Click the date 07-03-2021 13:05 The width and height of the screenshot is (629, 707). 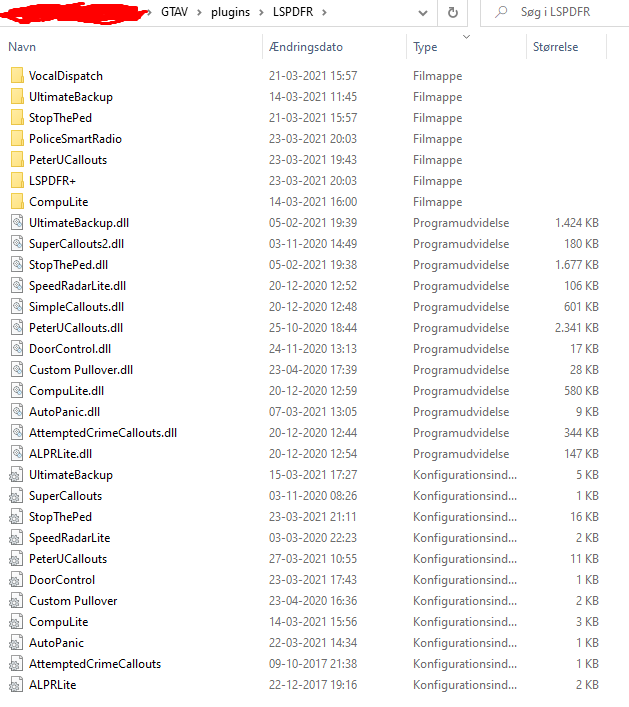[x=313, y=412]
